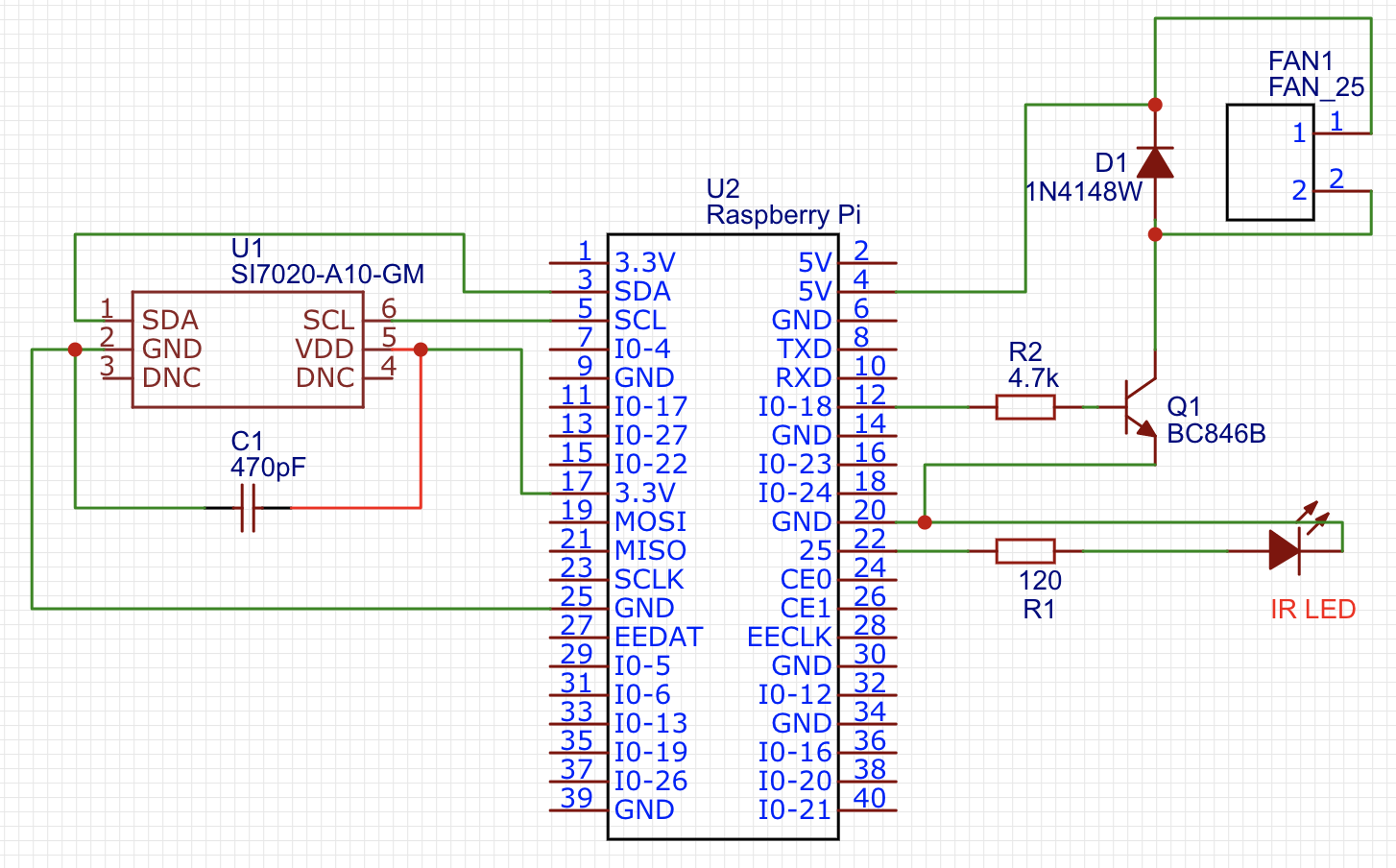The image size is (1396, 868).
Task: Click the 'U1' designator
Action: coord(247,249)
